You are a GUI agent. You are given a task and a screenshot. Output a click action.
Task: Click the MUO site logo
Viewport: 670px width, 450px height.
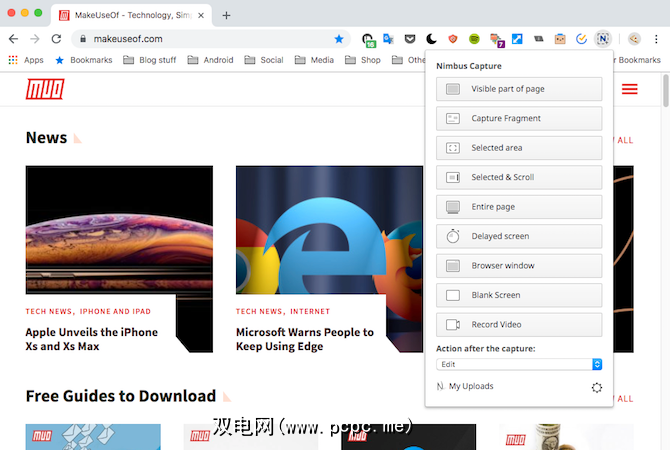click(x=42, y=89)
